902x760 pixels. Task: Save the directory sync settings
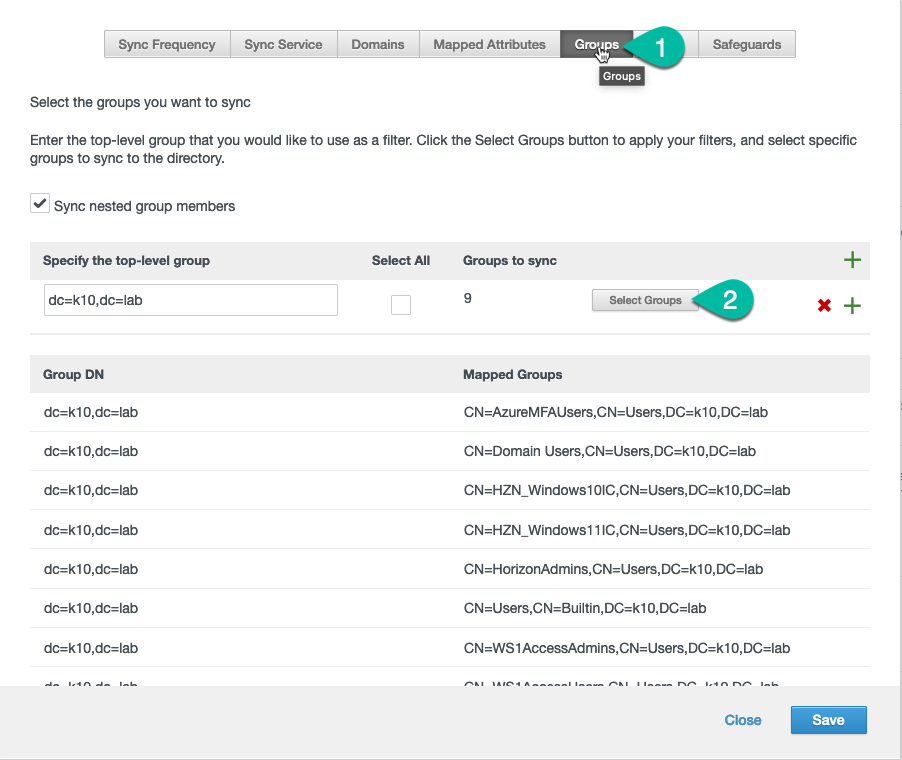[828, 720]
